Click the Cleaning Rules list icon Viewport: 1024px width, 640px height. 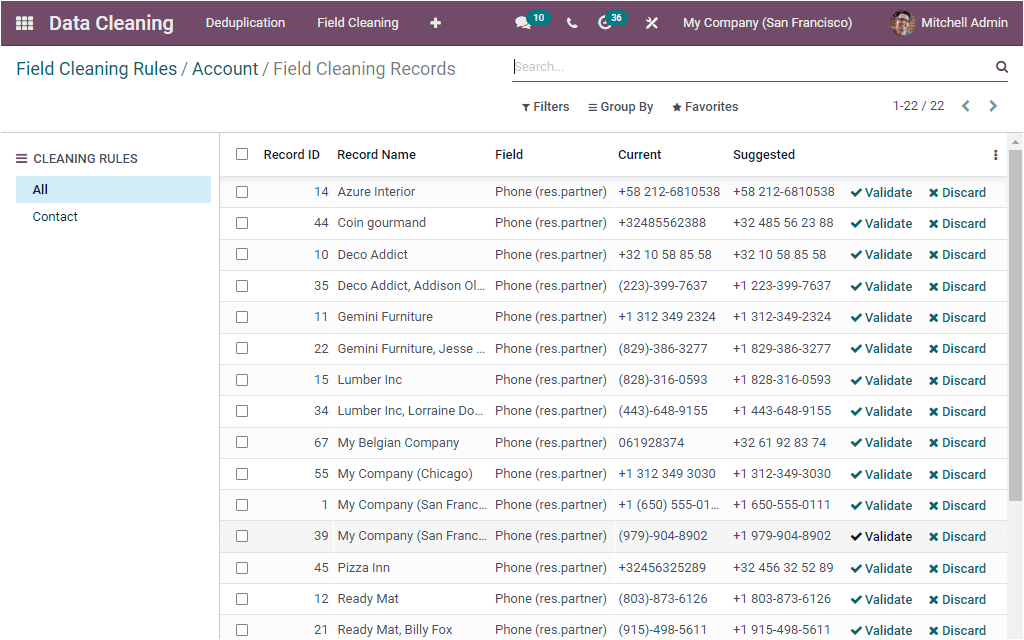click(21, 157)
